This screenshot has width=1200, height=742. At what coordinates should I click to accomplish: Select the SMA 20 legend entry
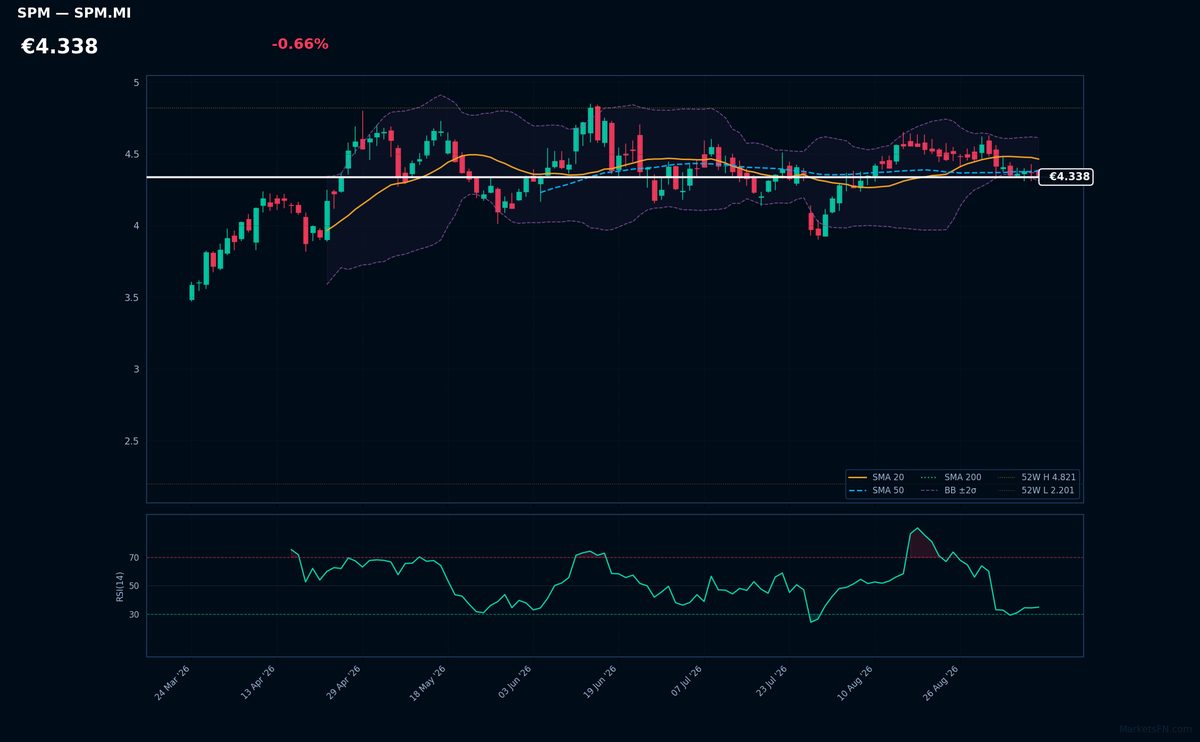[x=876, y=478]
